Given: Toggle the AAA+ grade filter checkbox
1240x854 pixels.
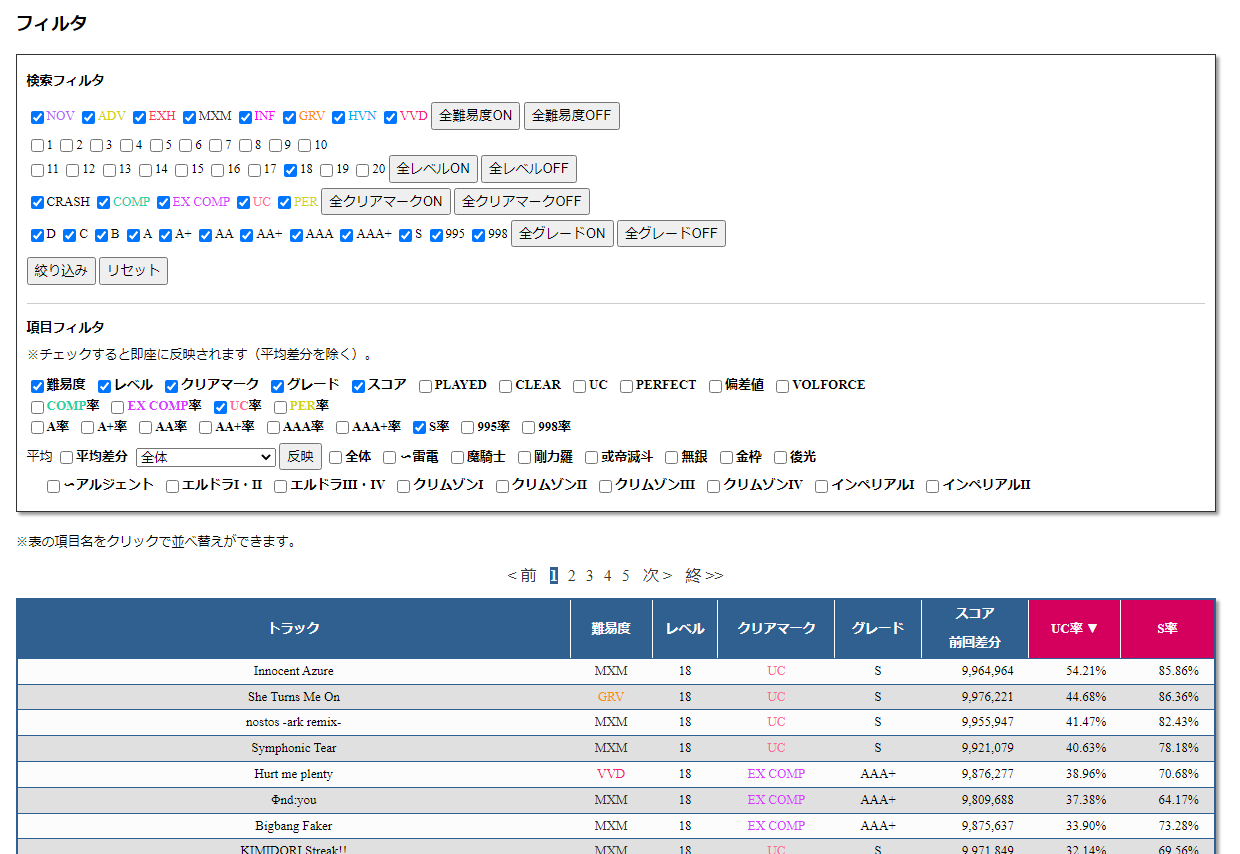Looking at the screenshot, I should point(347,235).
